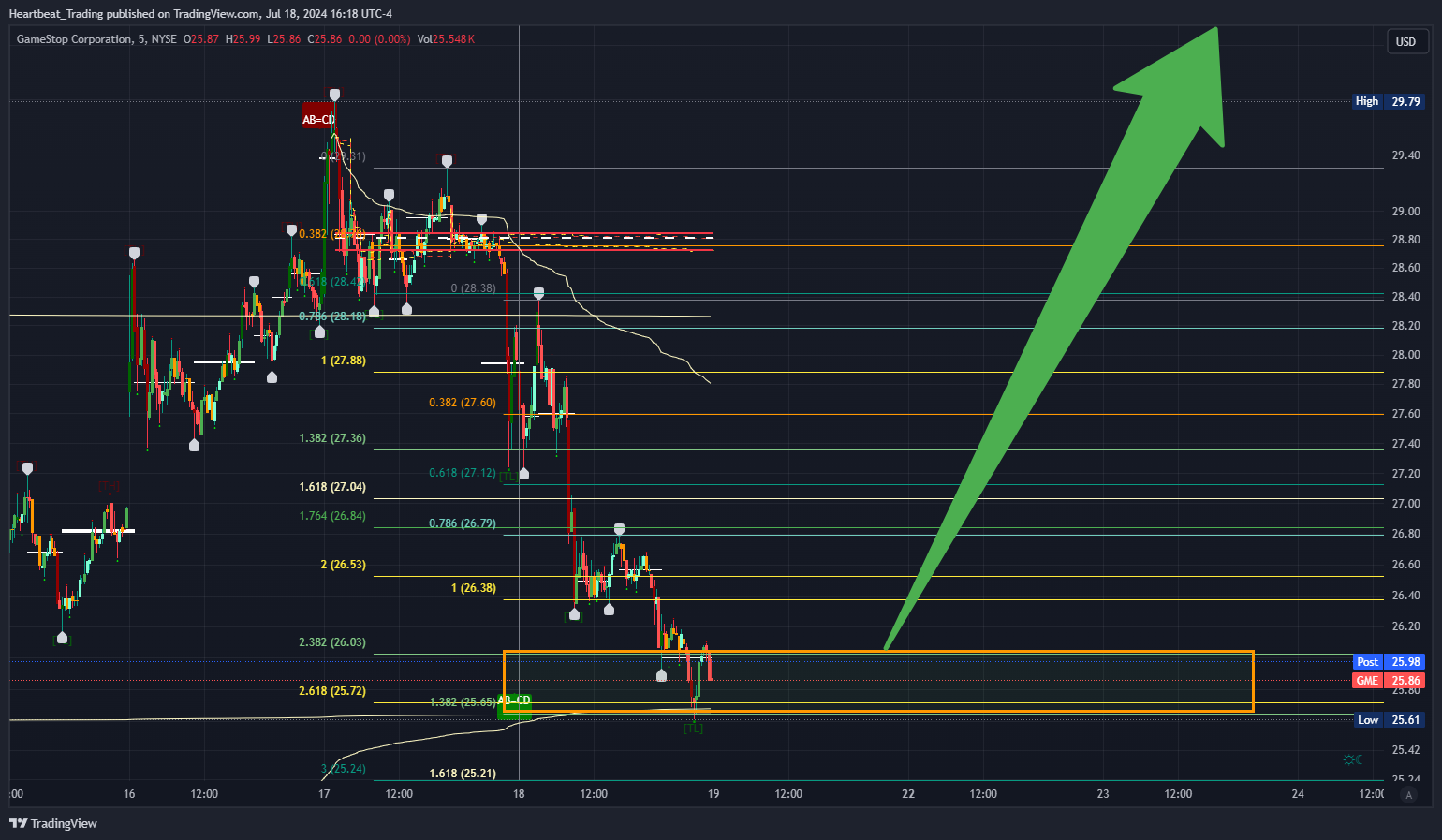Click the Fib label 1.764 (26.84)
Image resolution: width=1442 pixels, height=840 pixels.
tap(332, 516)
